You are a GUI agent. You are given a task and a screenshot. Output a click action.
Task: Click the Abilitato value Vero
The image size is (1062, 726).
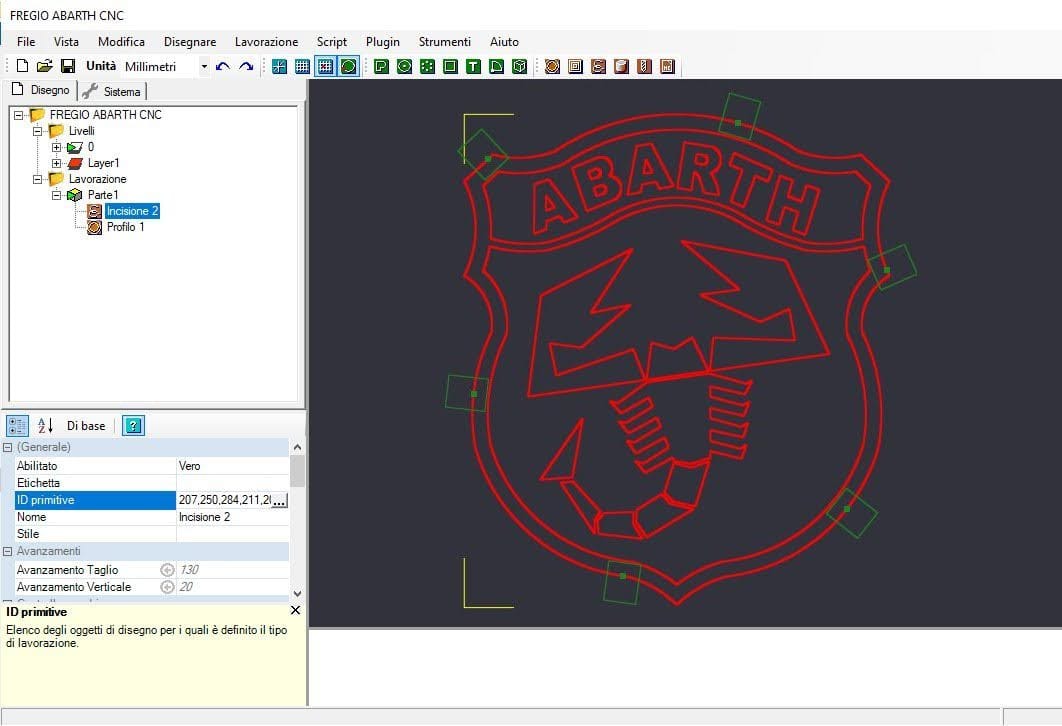(232, 466)
